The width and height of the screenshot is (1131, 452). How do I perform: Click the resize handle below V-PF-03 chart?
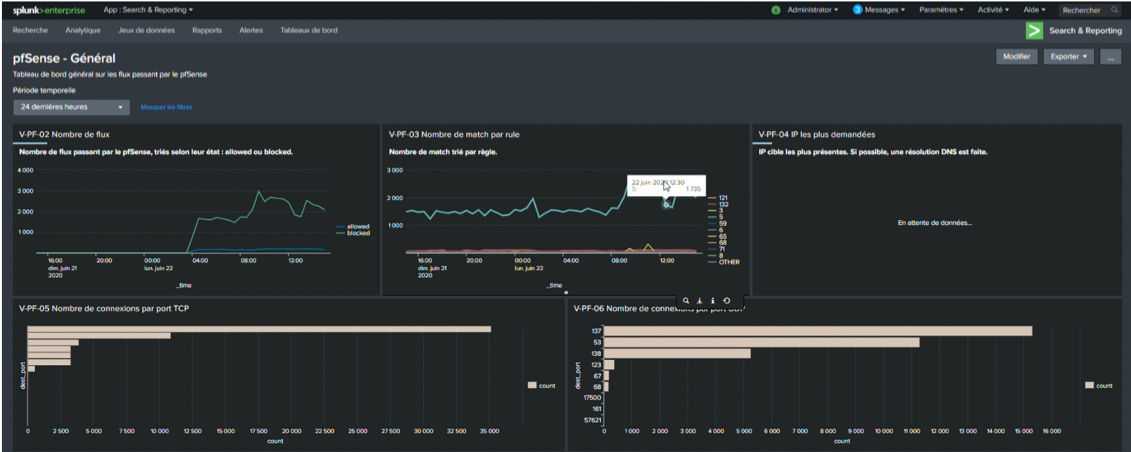coord(566,293)
